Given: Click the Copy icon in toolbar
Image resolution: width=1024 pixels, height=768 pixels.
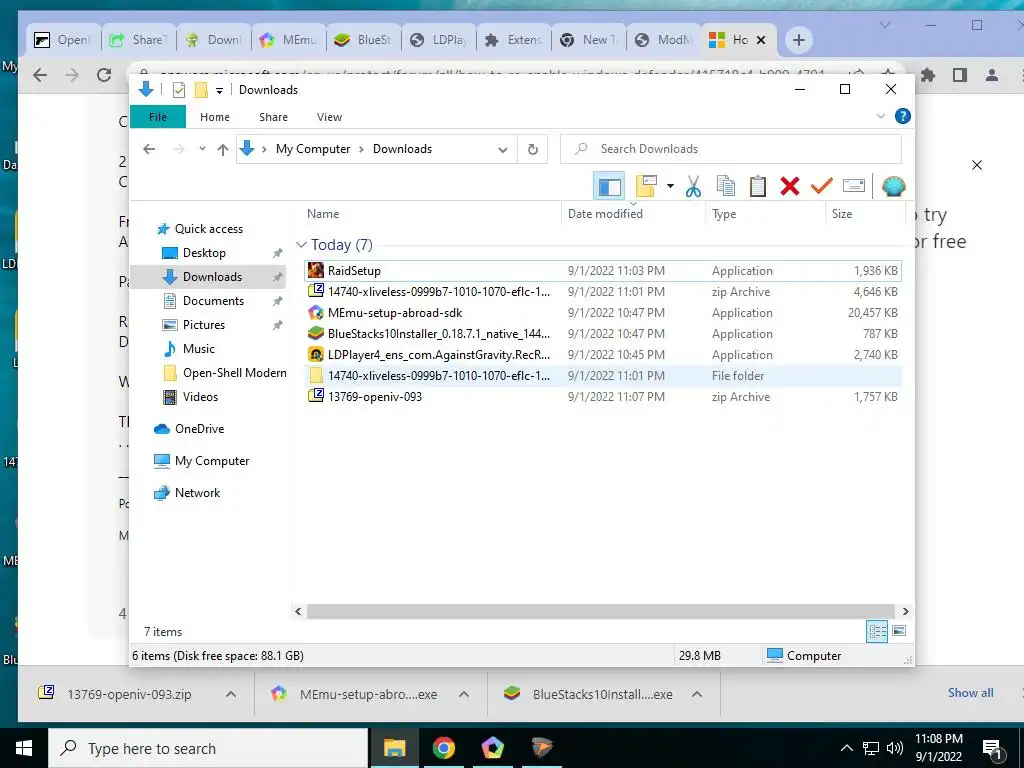Looking at the screenshot, I should pos(726,186).
